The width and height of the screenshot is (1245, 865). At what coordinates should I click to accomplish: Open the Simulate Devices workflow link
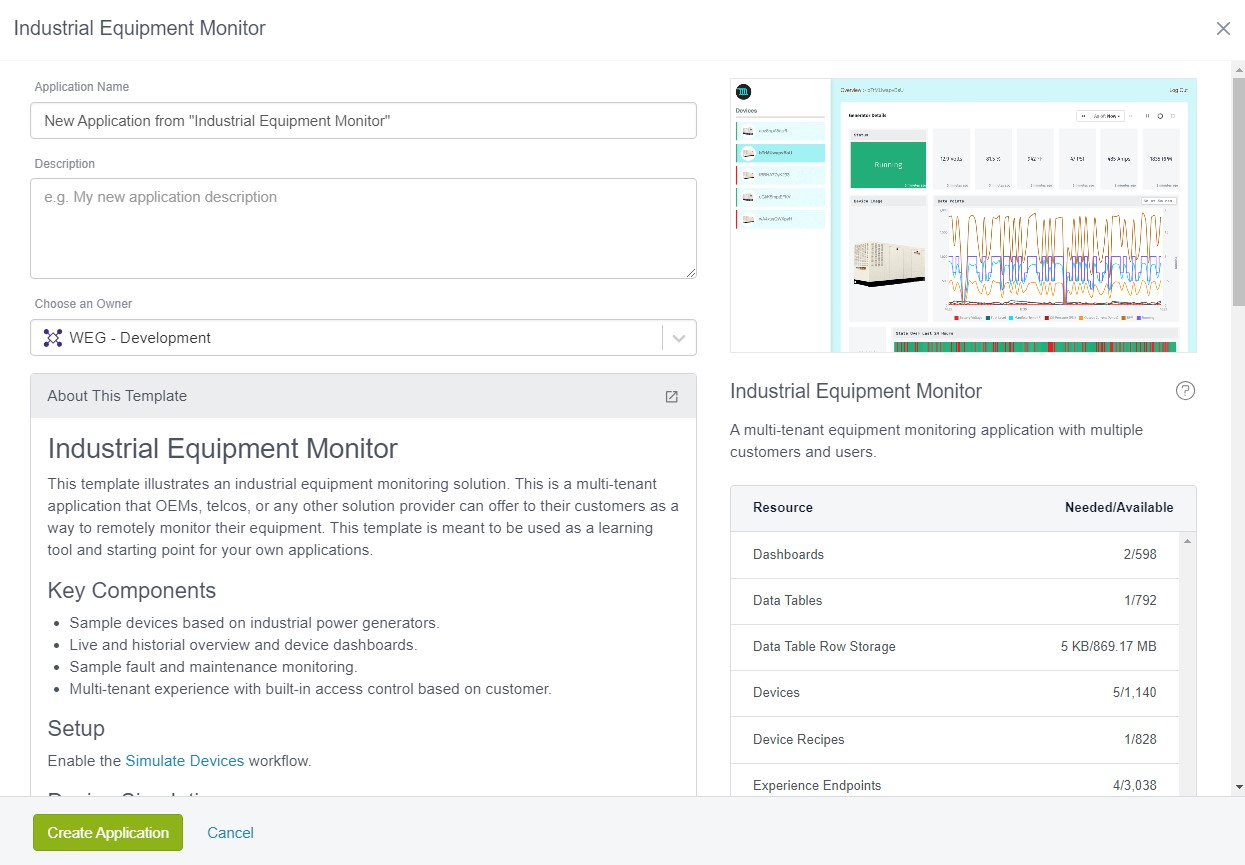pos(185,761)
